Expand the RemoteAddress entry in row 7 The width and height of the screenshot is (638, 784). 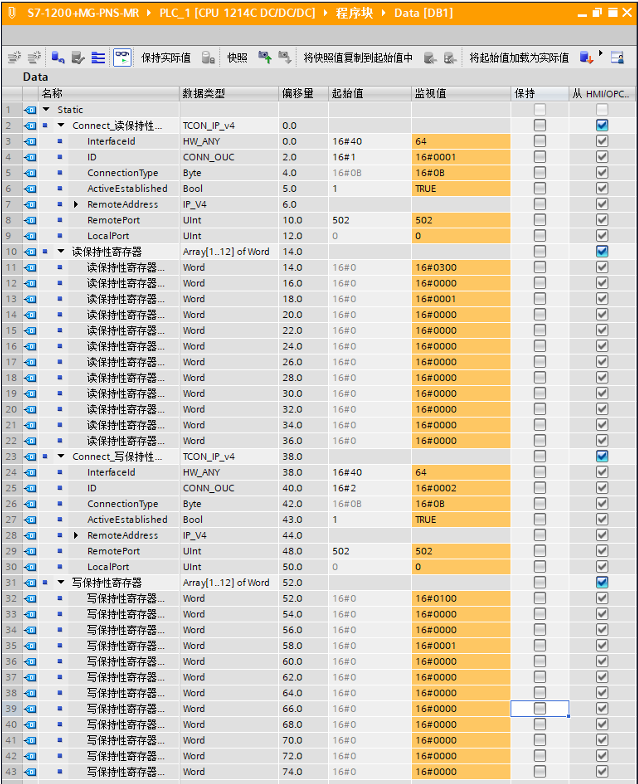(x=76, y=204)
